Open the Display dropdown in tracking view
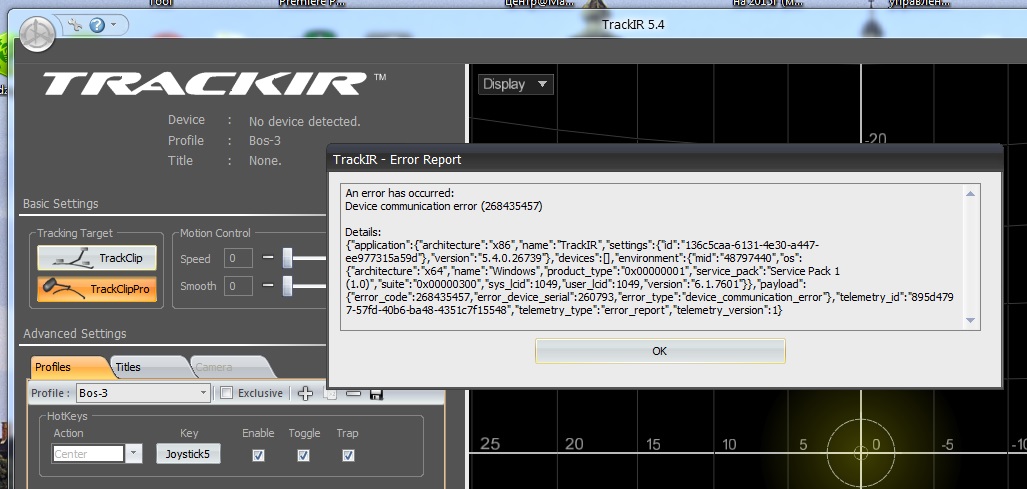1027x489 pixels. (515, 84)
